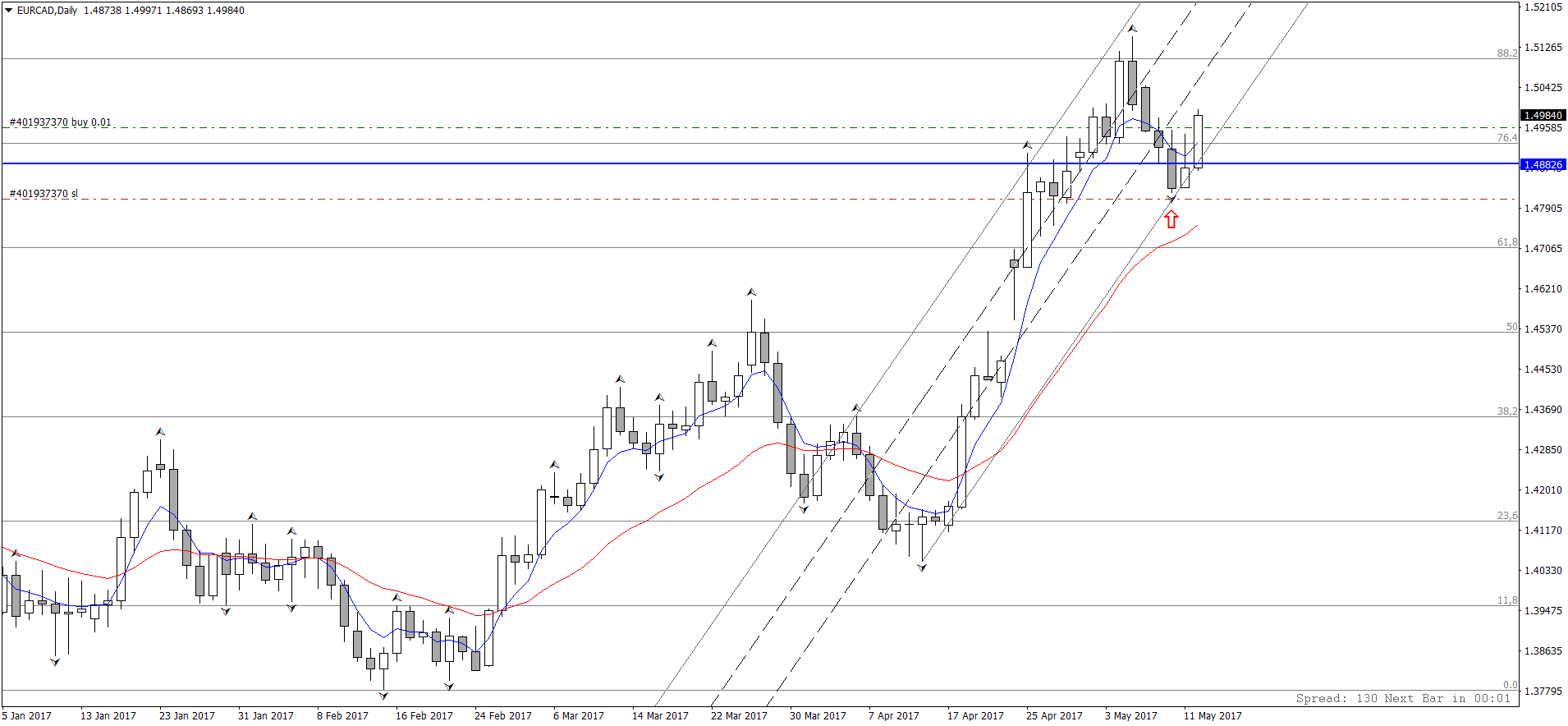This screenshot has height=726, width=1568.
Task: Select the EURCAD,Daily chart title
Action: [47, 11]
